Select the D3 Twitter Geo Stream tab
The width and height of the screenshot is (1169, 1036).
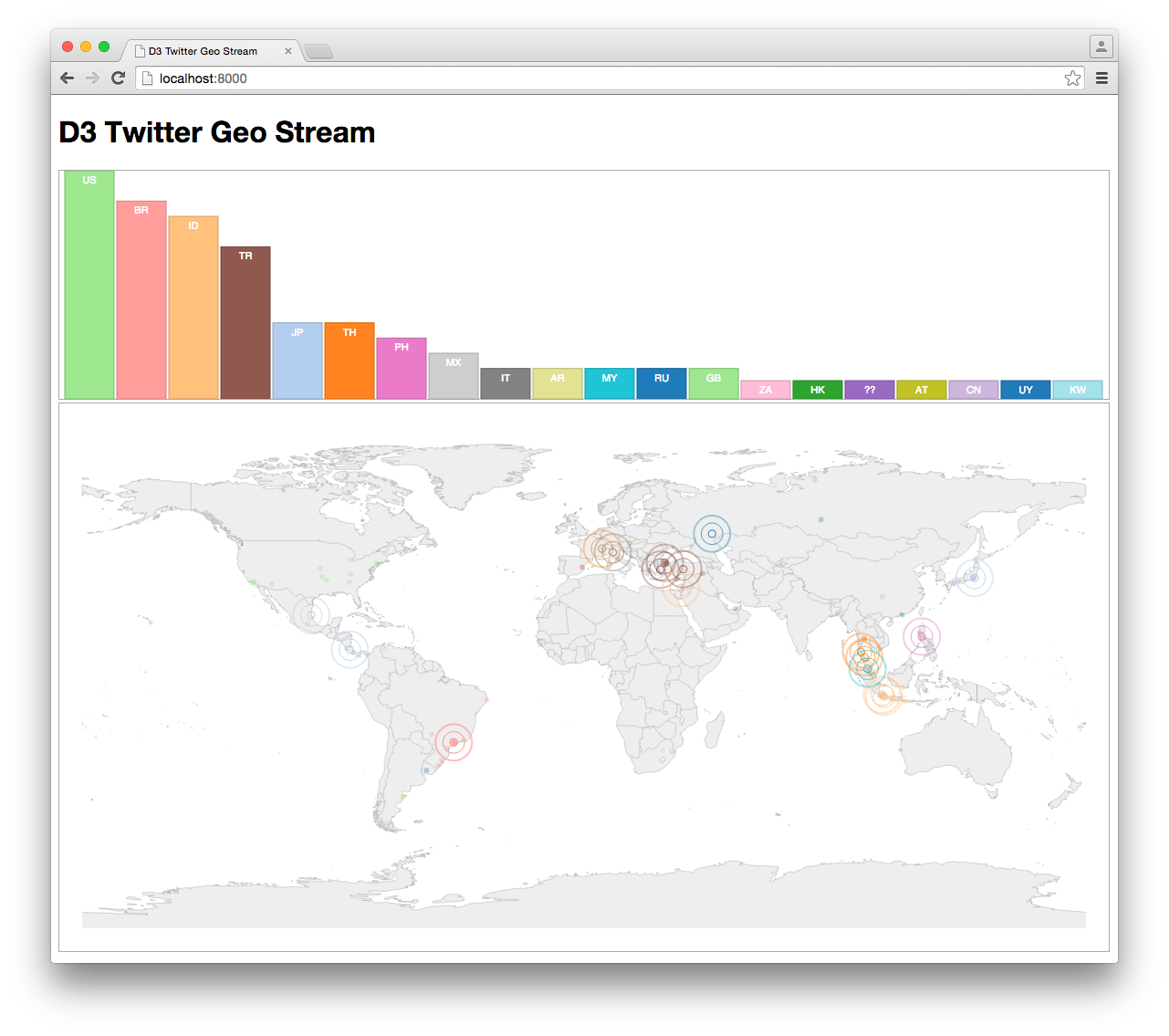[212, 51]
